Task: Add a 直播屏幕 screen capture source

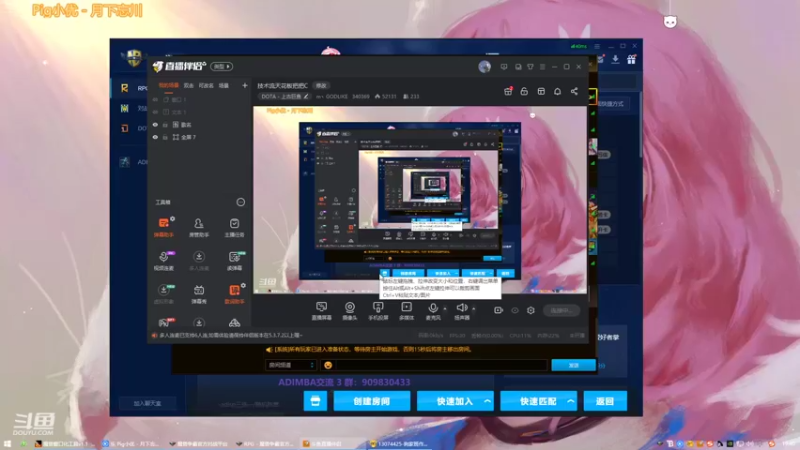Action: point(321,310)
